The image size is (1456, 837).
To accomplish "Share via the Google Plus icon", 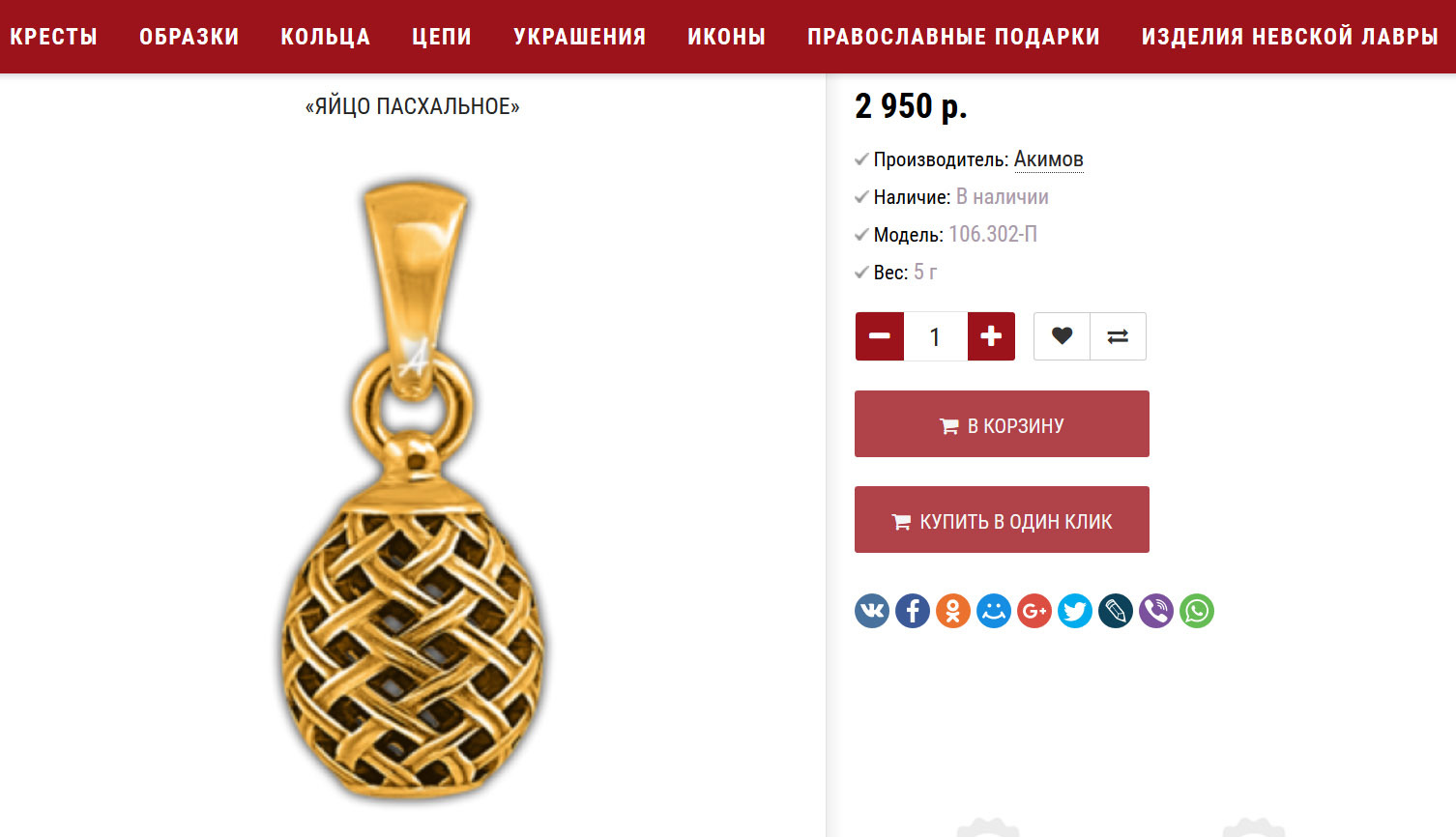I will [x=1034, y=611].
